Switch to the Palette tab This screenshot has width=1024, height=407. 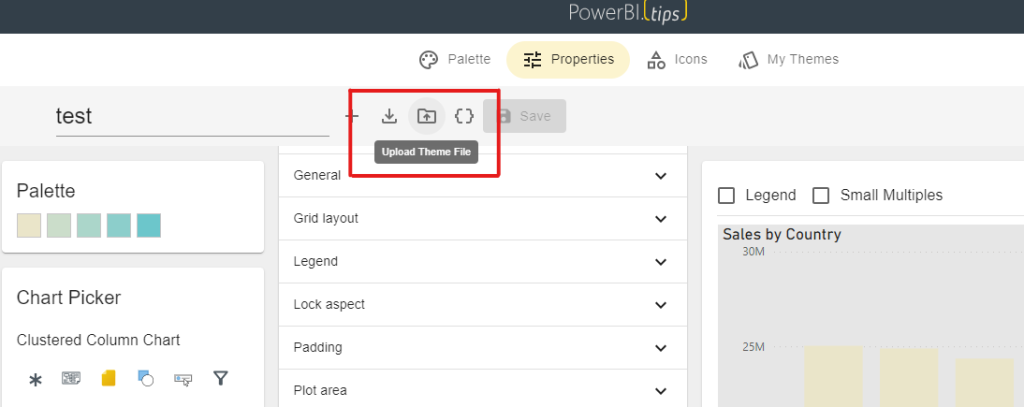point(455,59)
